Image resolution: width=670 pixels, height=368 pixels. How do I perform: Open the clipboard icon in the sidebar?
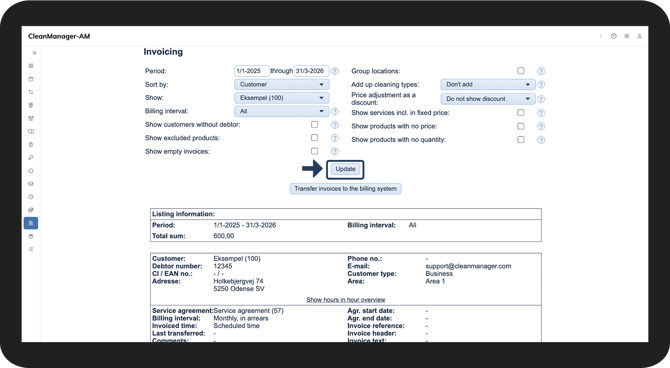(x=31, y=144)
